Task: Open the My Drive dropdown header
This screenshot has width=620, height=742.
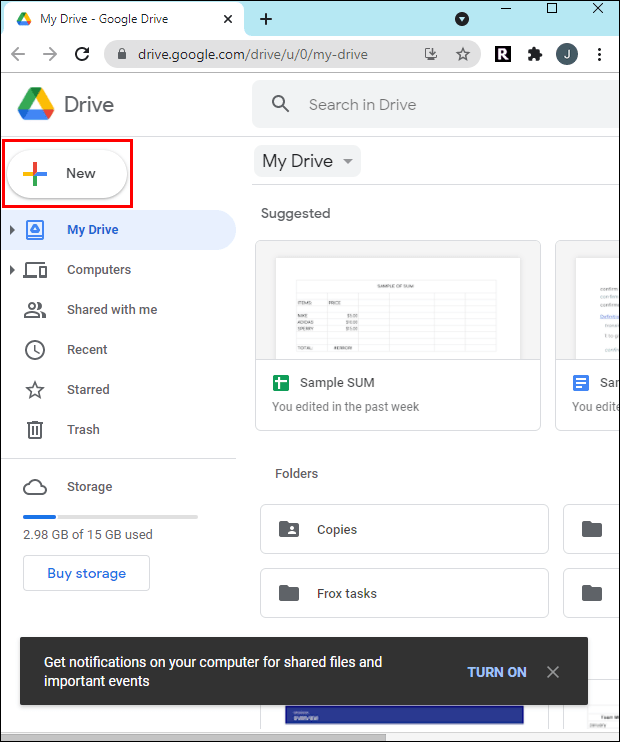Action: 307,161
